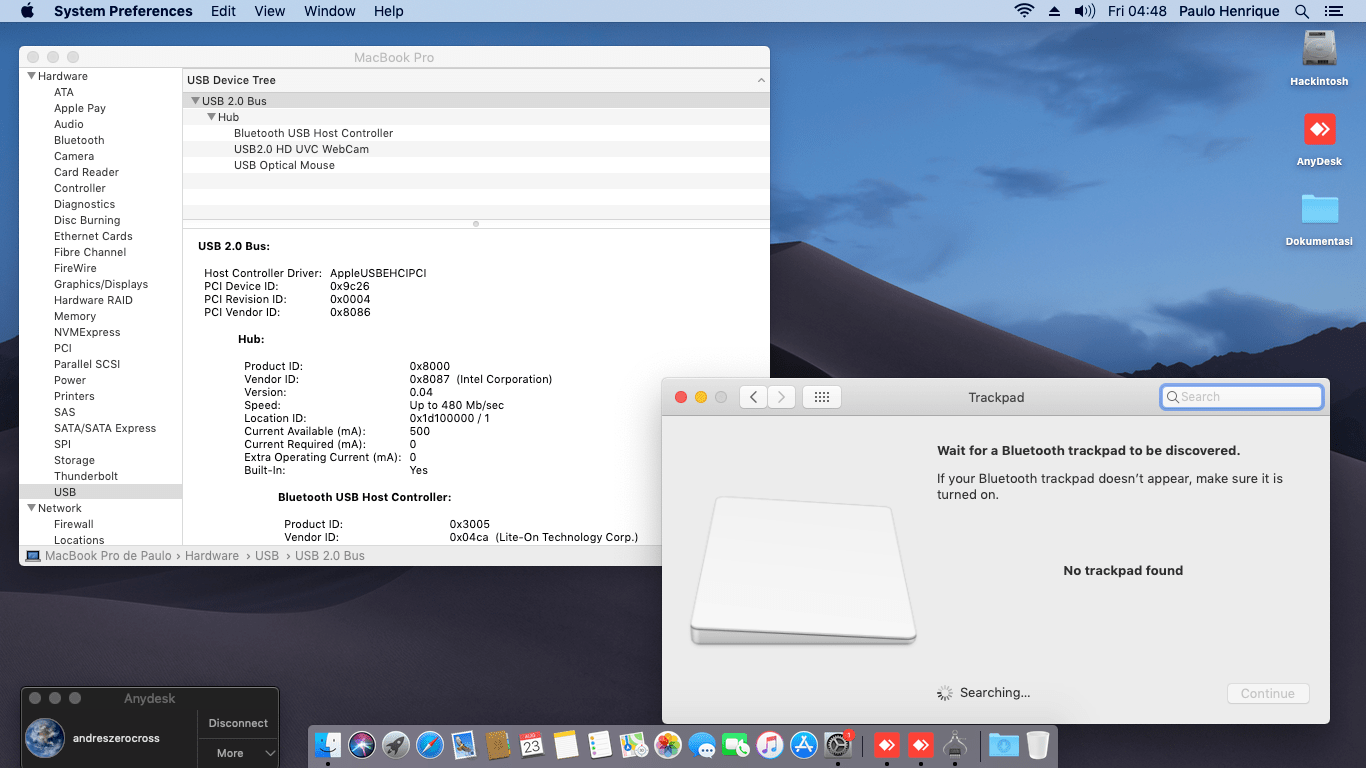This screenshot has width=1366, height=768.
Task: Click Disconnect in Anydesk window
Action: tap(238, 723)
